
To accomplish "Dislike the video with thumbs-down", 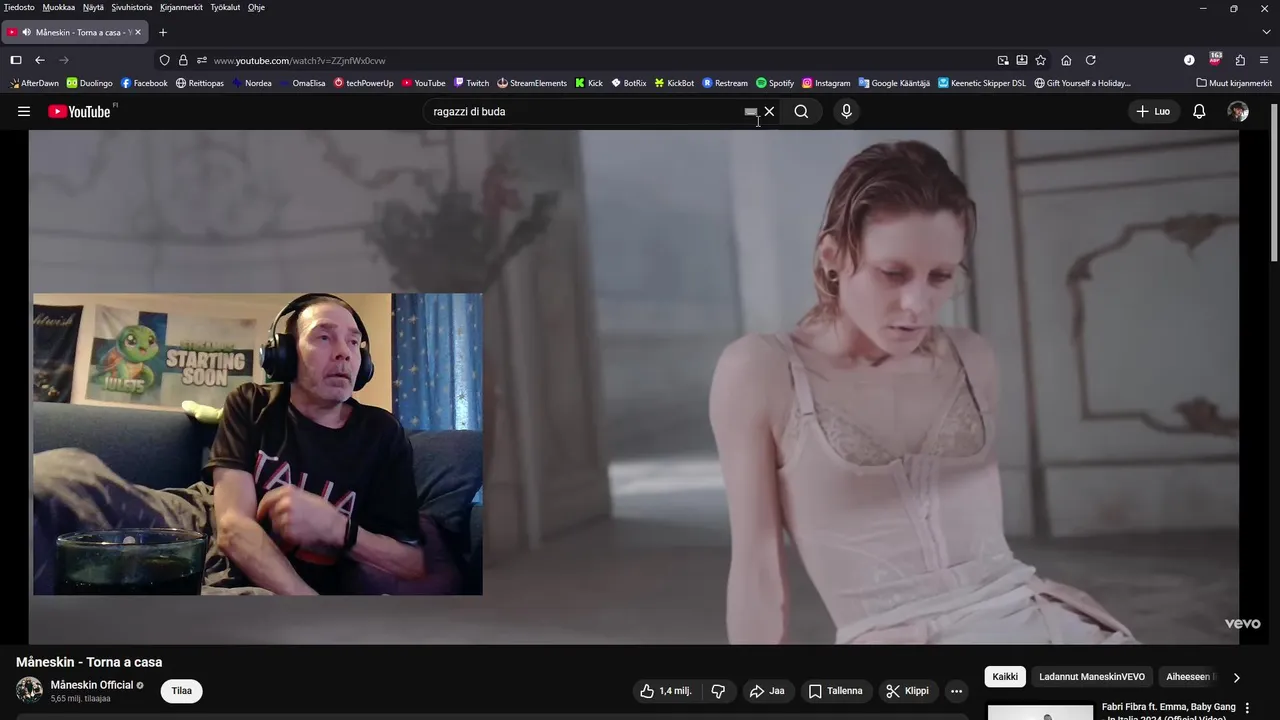I will [718, 691].
